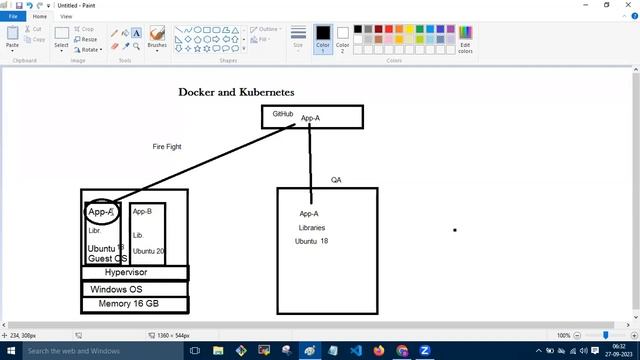This screenshot has width=640, height=360.
Task: Choose the Four-point star shape
Action: (188, 49)
